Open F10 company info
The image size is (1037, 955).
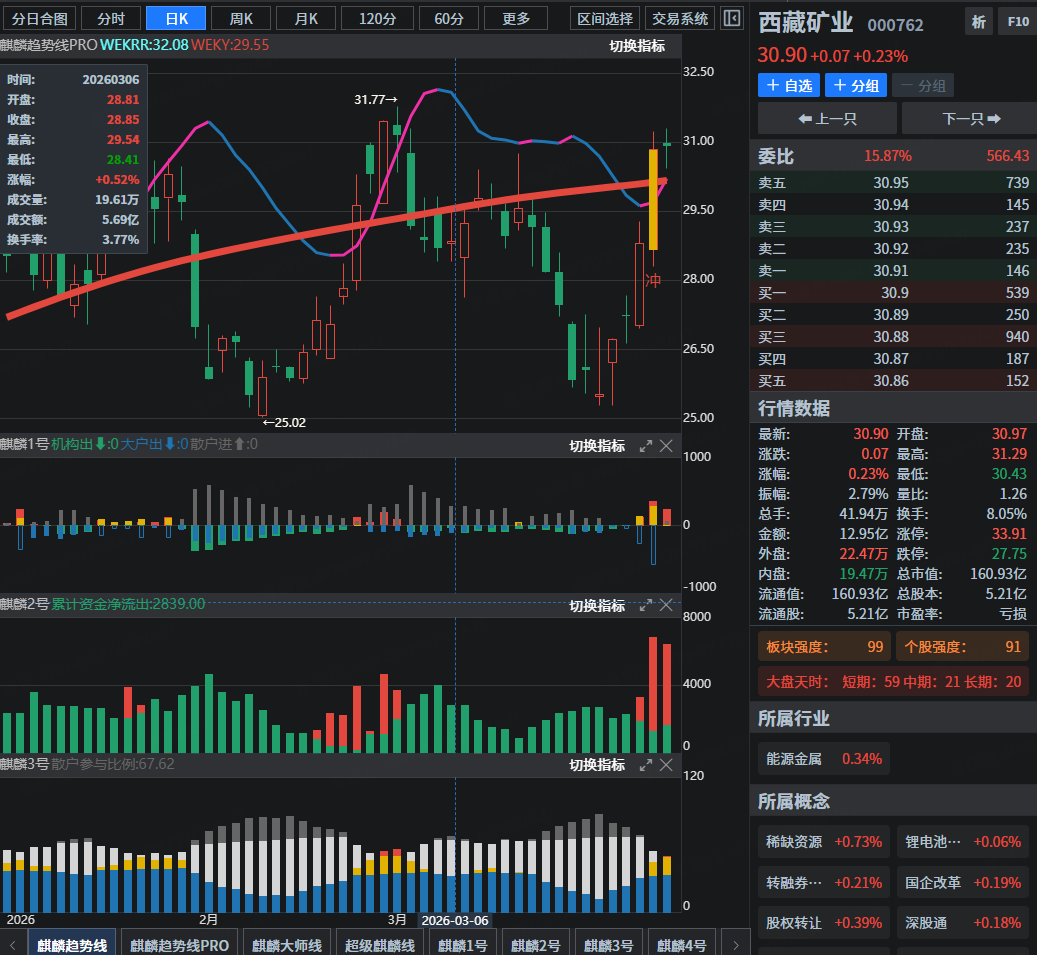pos(1017,21)
